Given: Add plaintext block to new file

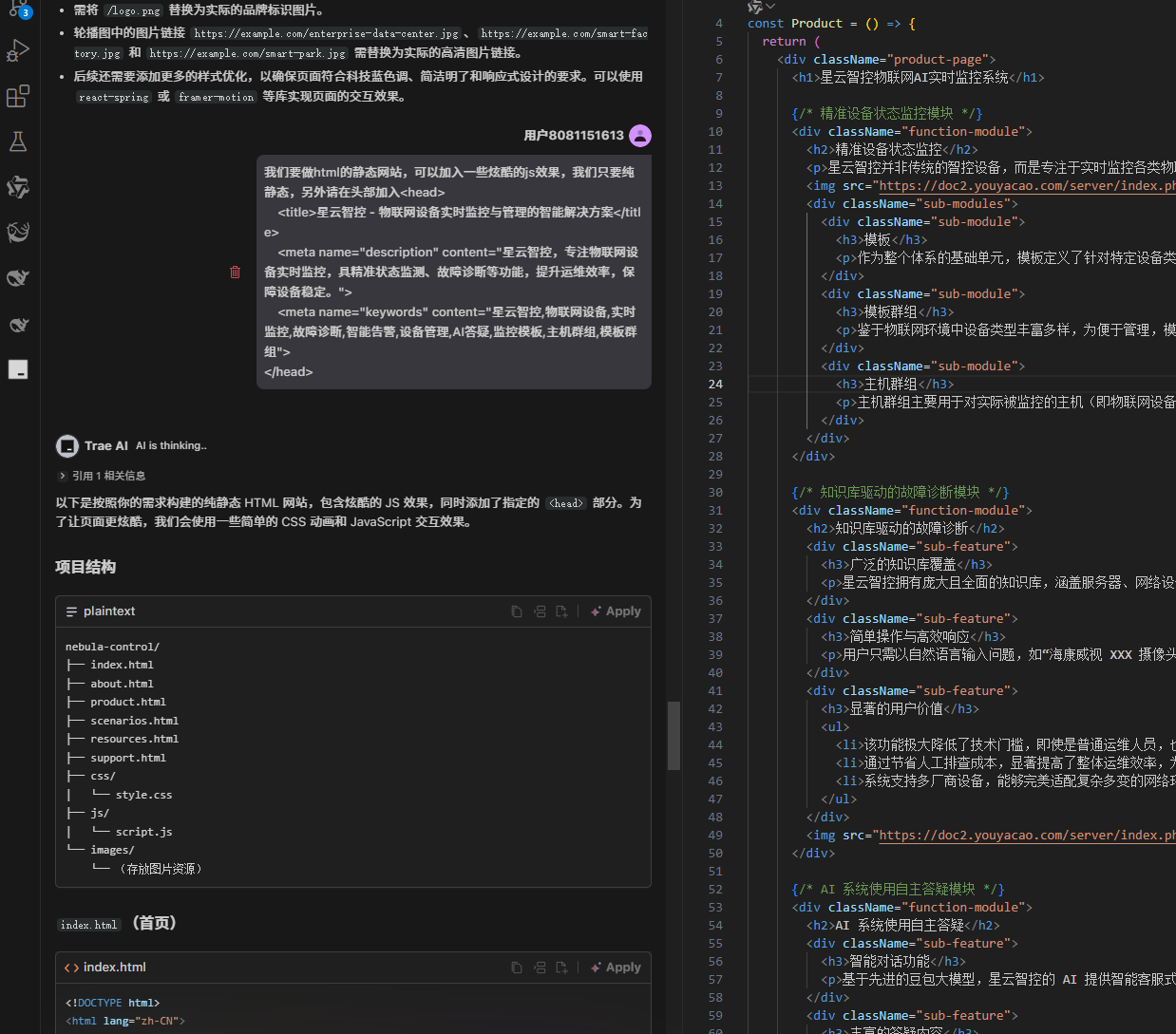Looking at the screenshot, I should [561, 611].
